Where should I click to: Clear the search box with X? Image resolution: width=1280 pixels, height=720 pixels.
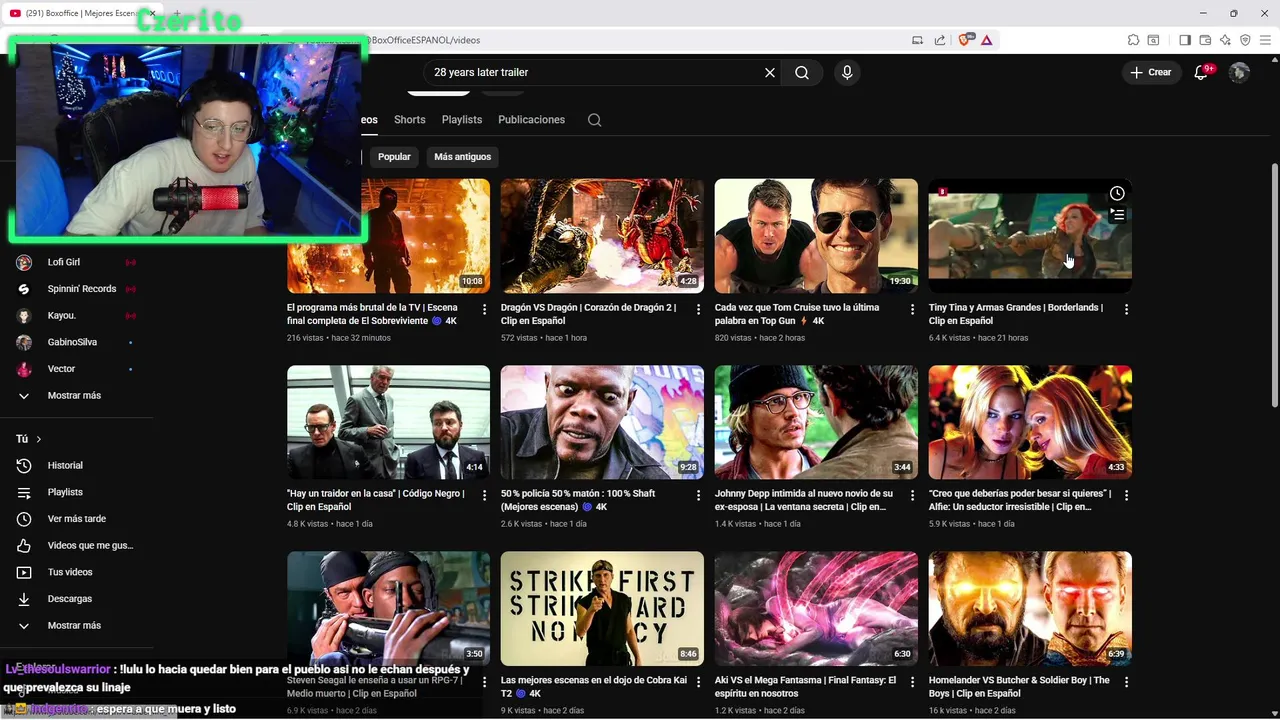coord(770,72)
